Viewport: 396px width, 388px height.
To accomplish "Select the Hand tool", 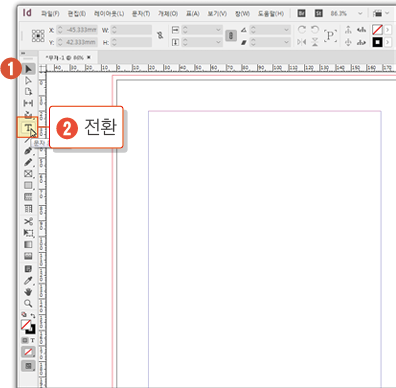I will [28, 292].
